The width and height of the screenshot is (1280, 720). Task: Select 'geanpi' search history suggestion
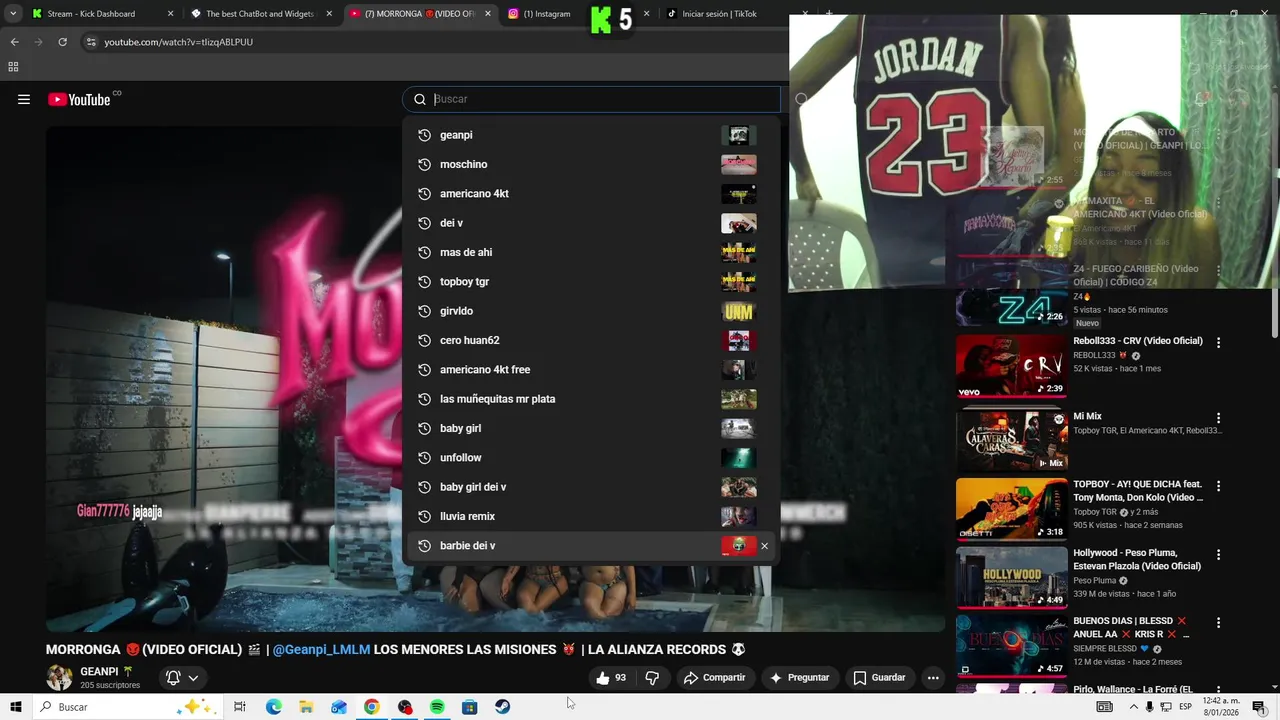point(591,135)
